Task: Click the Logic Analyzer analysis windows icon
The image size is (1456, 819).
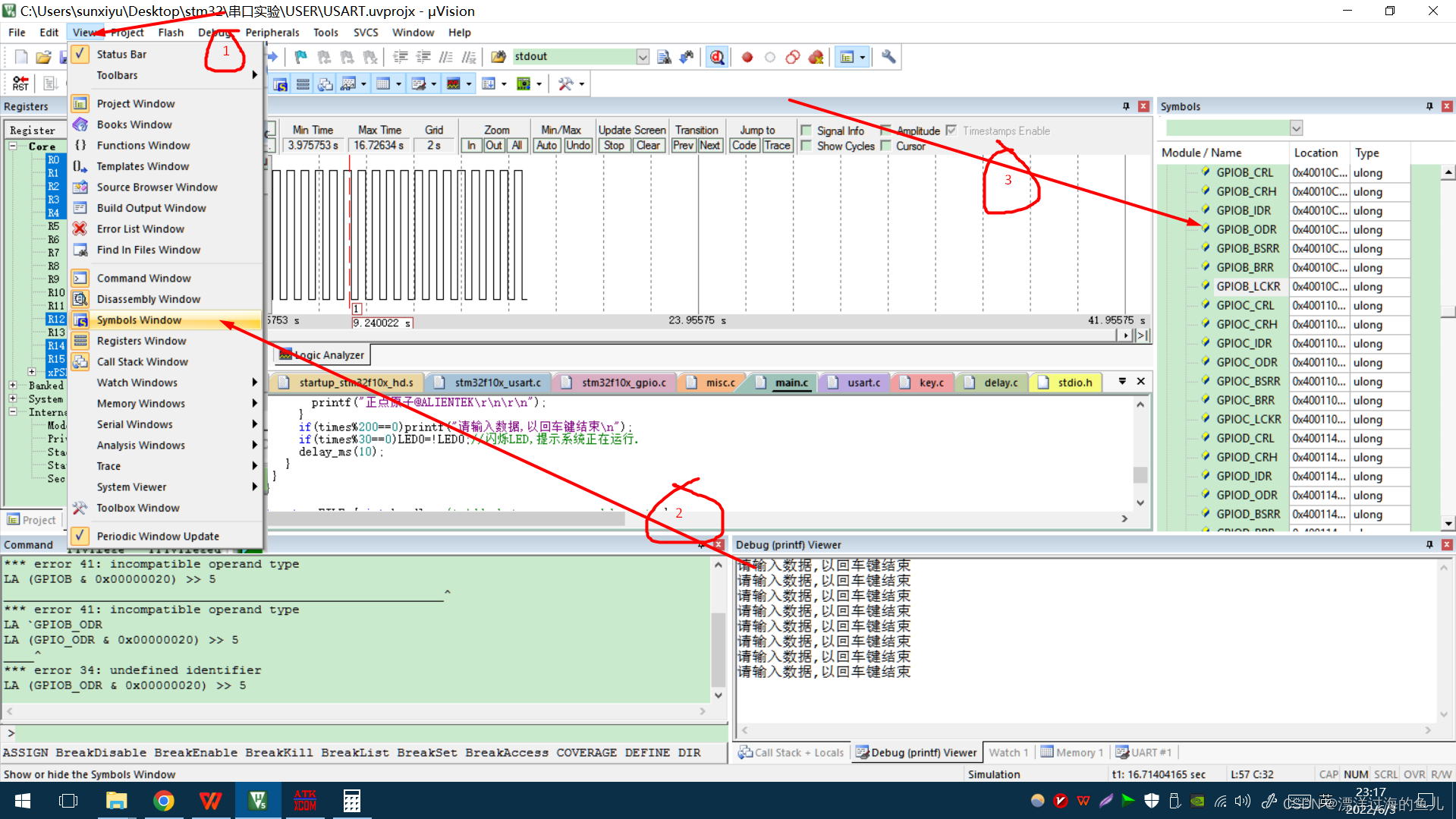Action: pos(453,83)
